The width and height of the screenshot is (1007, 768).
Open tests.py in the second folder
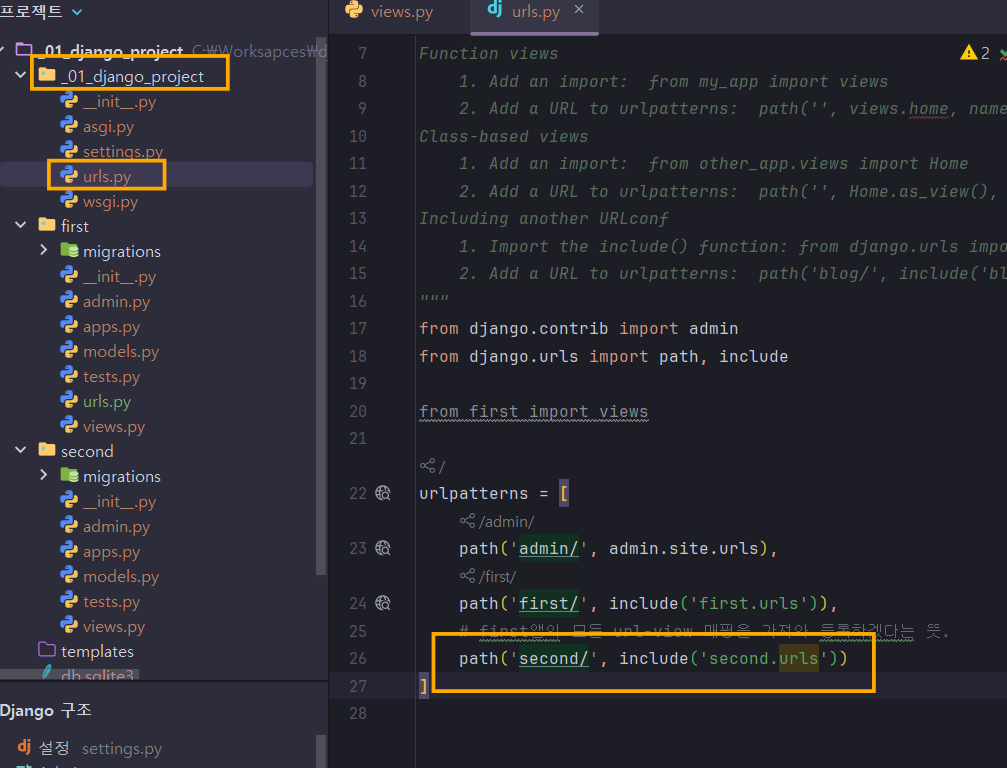111,602
